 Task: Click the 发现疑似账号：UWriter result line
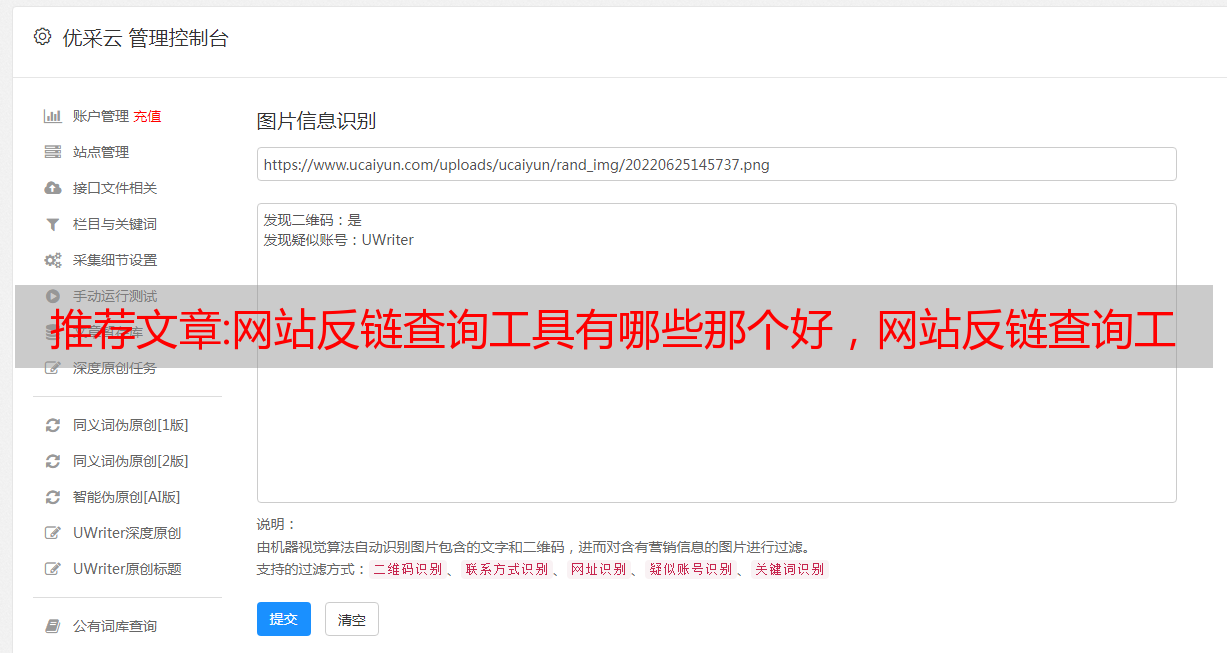339,240
